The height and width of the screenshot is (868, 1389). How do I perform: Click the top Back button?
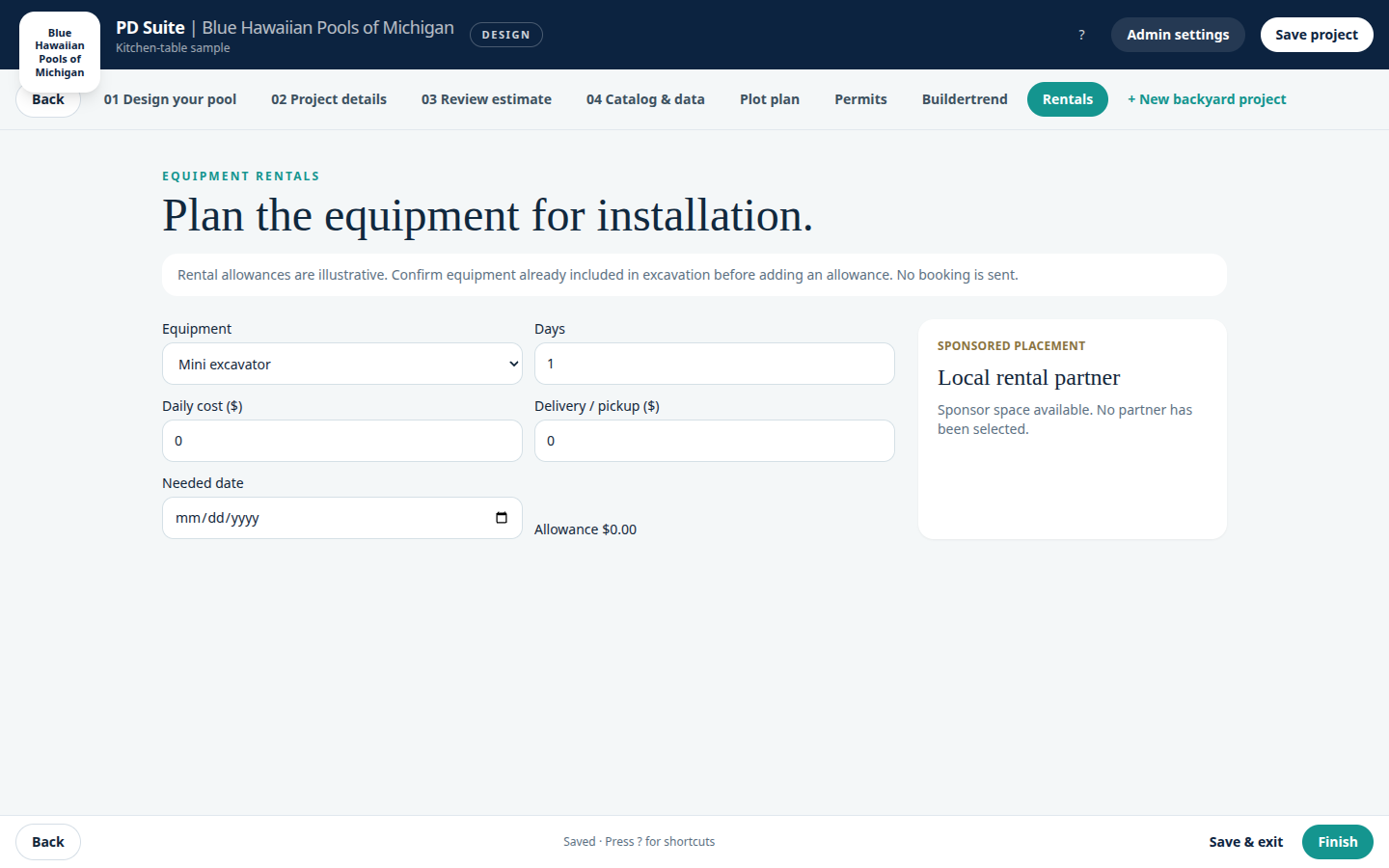[48, 99]
